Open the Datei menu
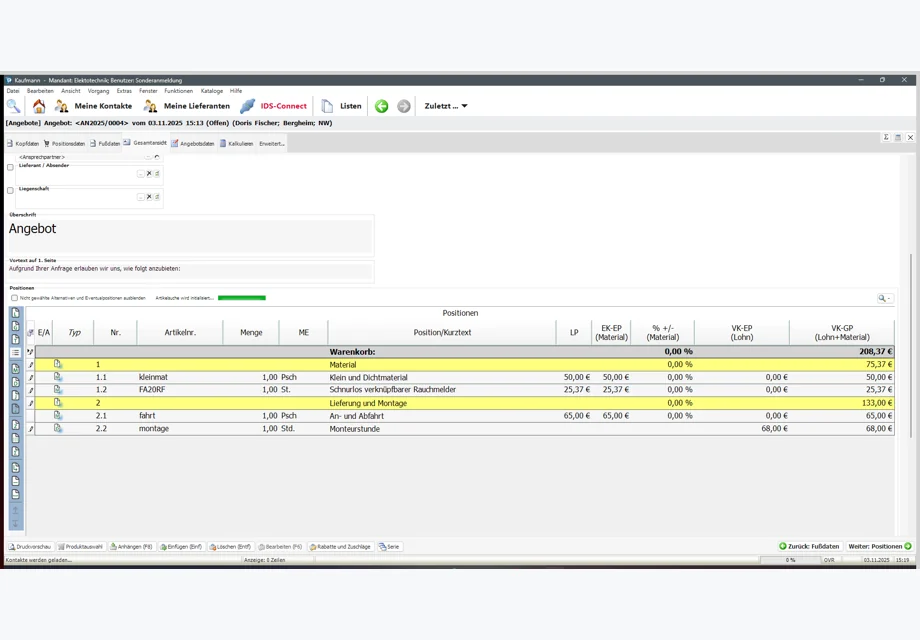Image resolution: width=920 pixels, height=640 pixels. 13,91
